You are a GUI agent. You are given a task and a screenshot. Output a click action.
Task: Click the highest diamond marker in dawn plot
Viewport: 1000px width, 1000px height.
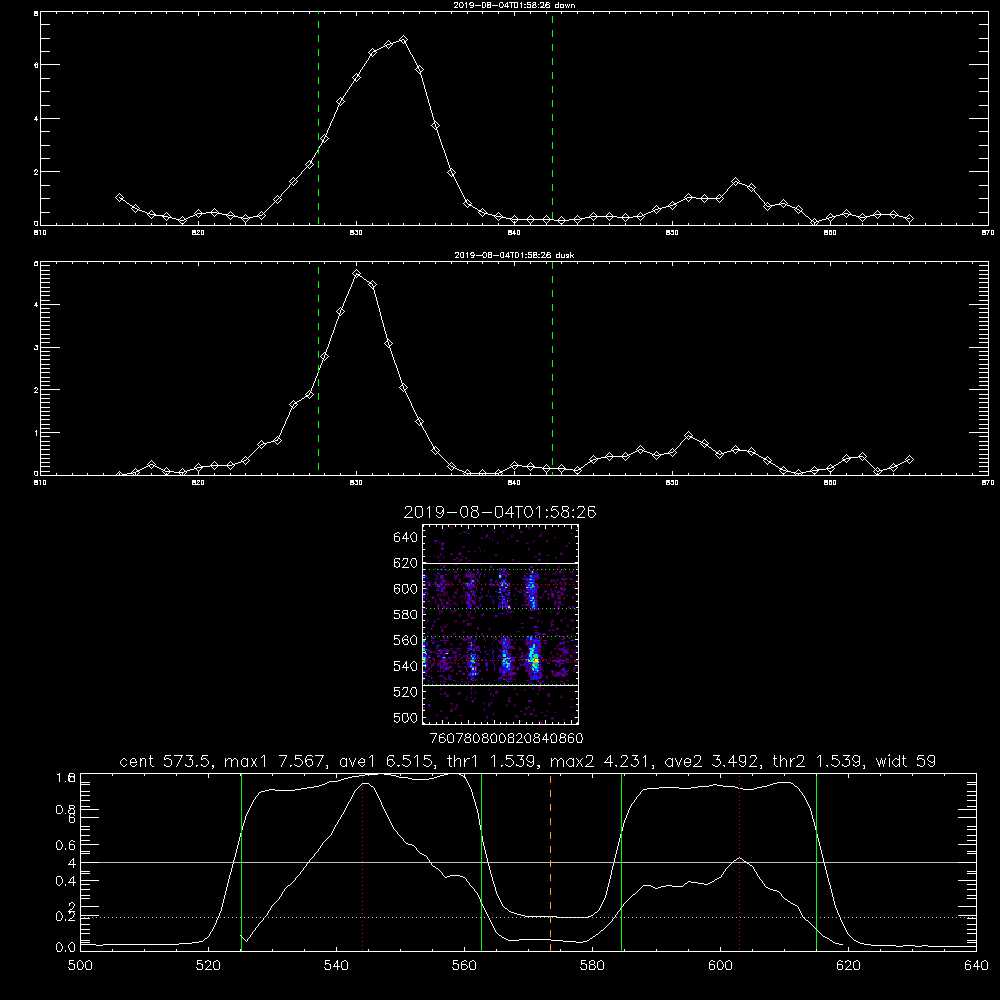(x=403, y=40)
